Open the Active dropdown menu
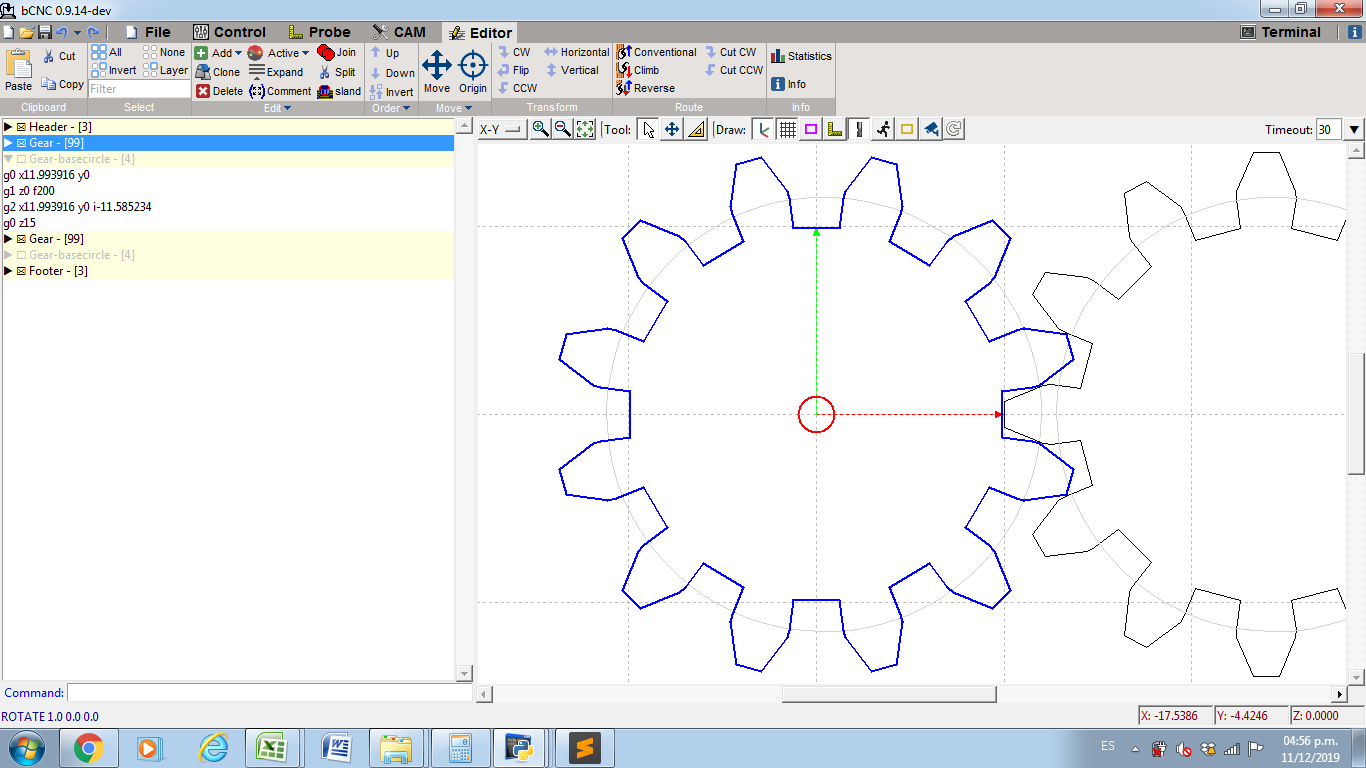 (278, 53)
